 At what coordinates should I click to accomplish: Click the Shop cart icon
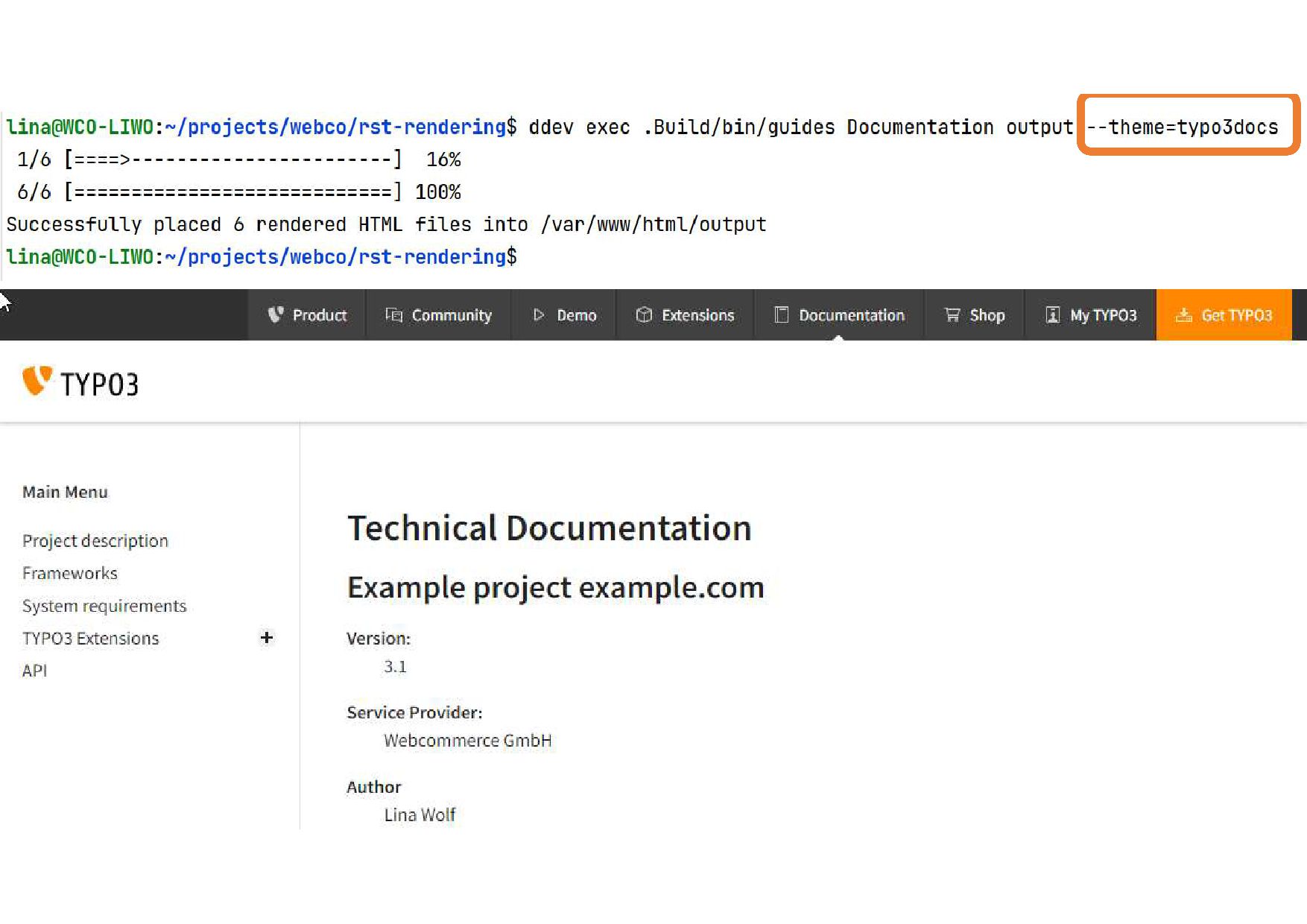point(952,314)
